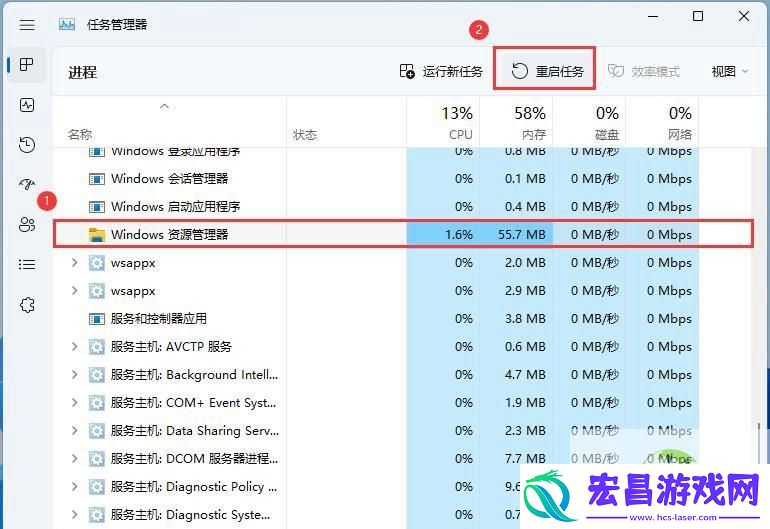
Task: Expand 服务主机: Background Intell... group
Action: [x=75, y=375]
